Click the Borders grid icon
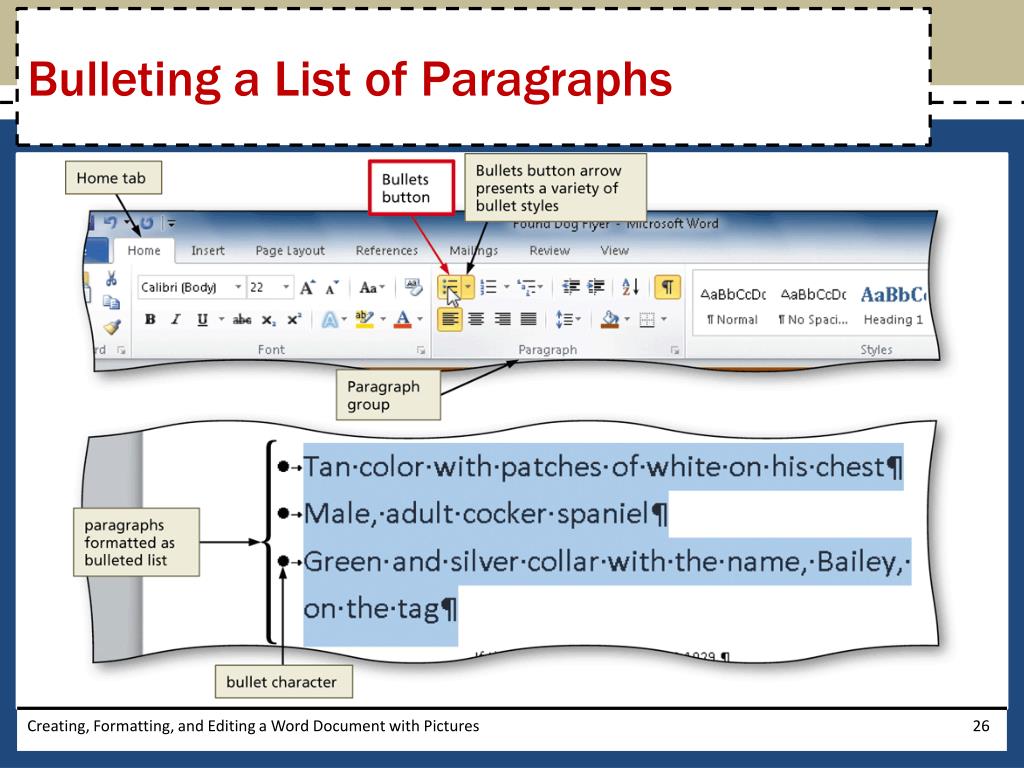The height and width of the screenshot is (768, 1024). click(x=647, y=319)
